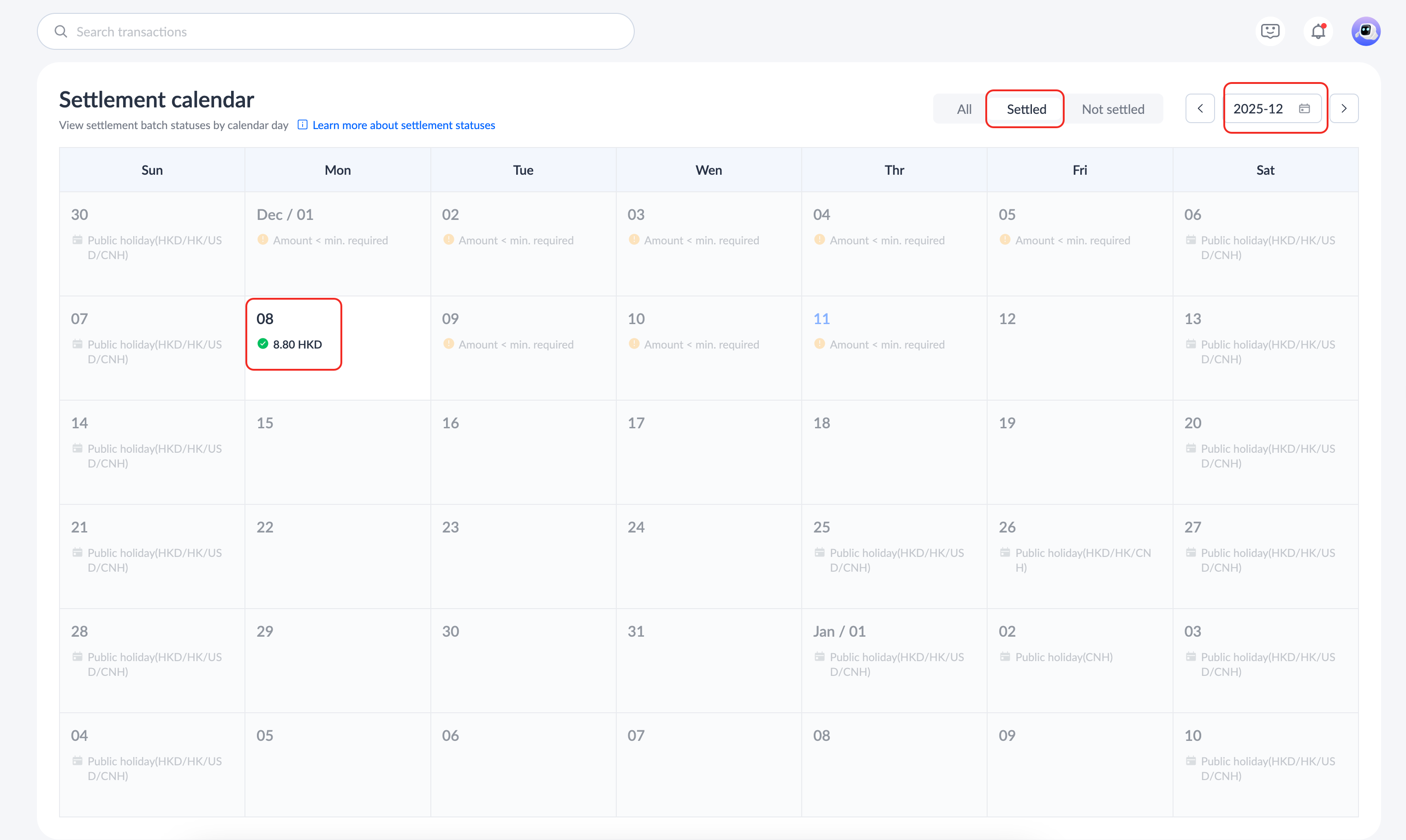The height and width of the screenshot is (840, 1406).
Task: Click the calendar icon in month picker
Action: pos(1305,109)
